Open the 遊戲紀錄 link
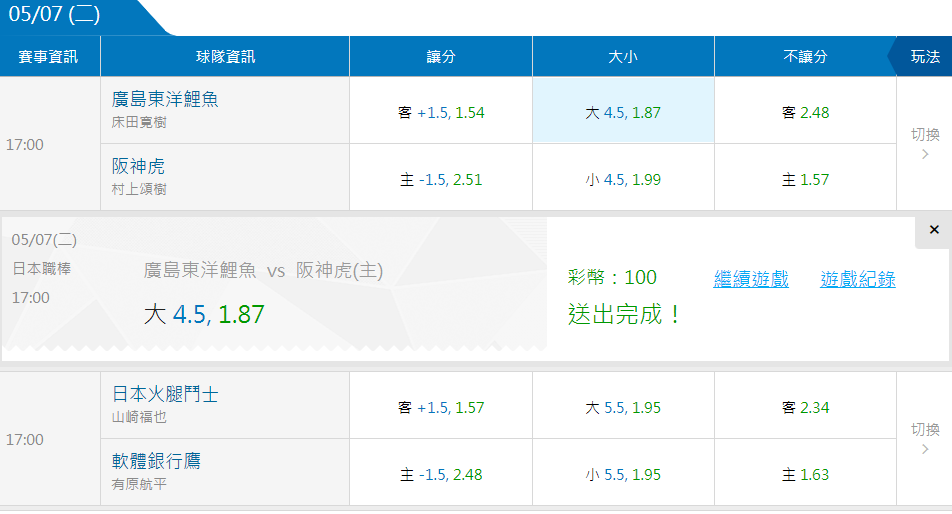Screen dimensions: 952x514 858,279
